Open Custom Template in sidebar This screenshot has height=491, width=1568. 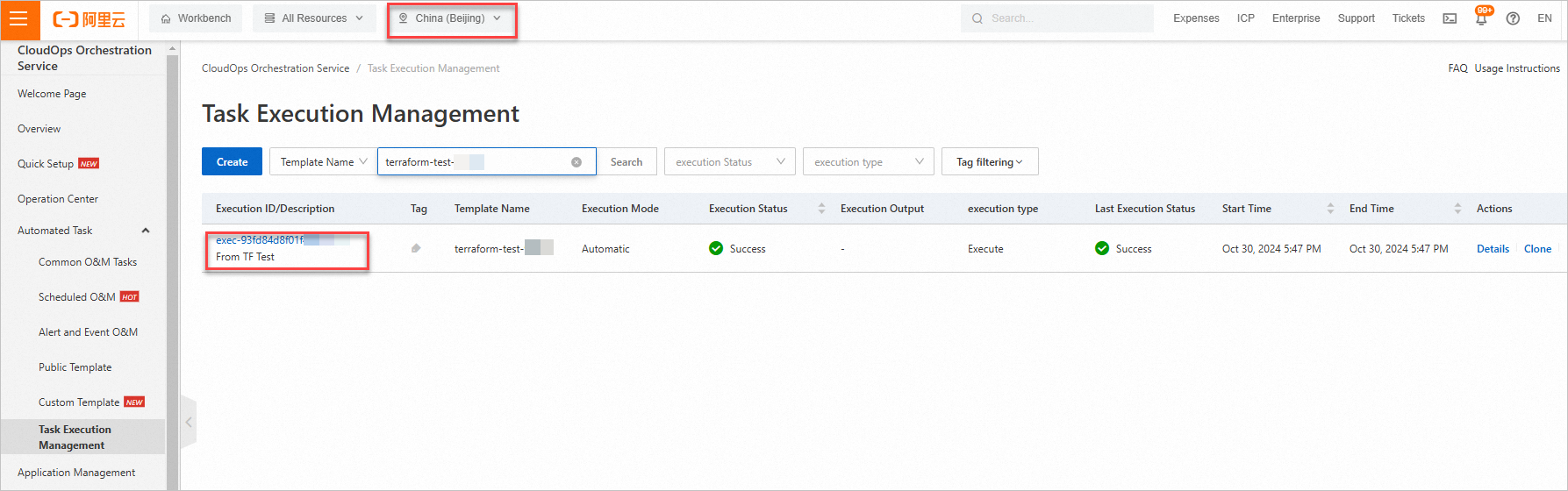pos(79,402)
